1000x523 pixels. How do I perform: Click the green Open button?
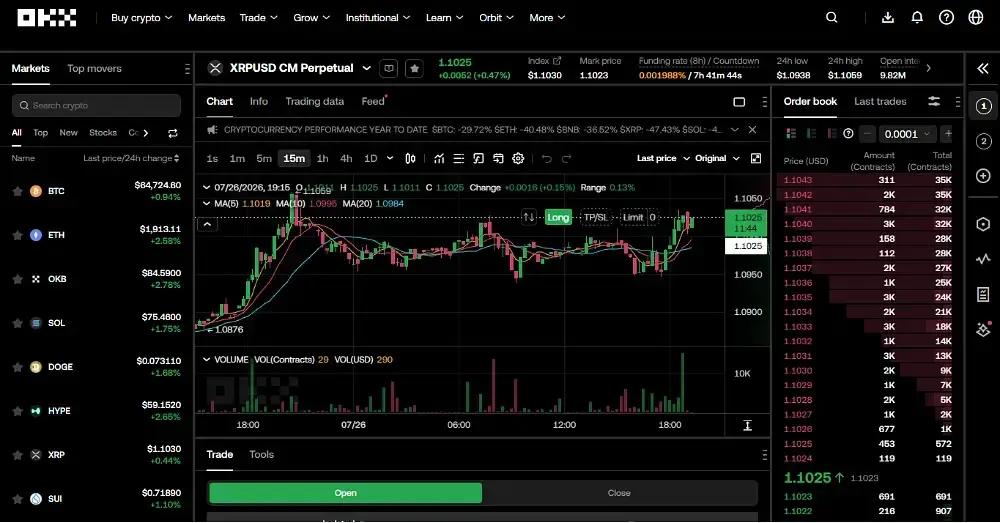(x=346, y=493)
